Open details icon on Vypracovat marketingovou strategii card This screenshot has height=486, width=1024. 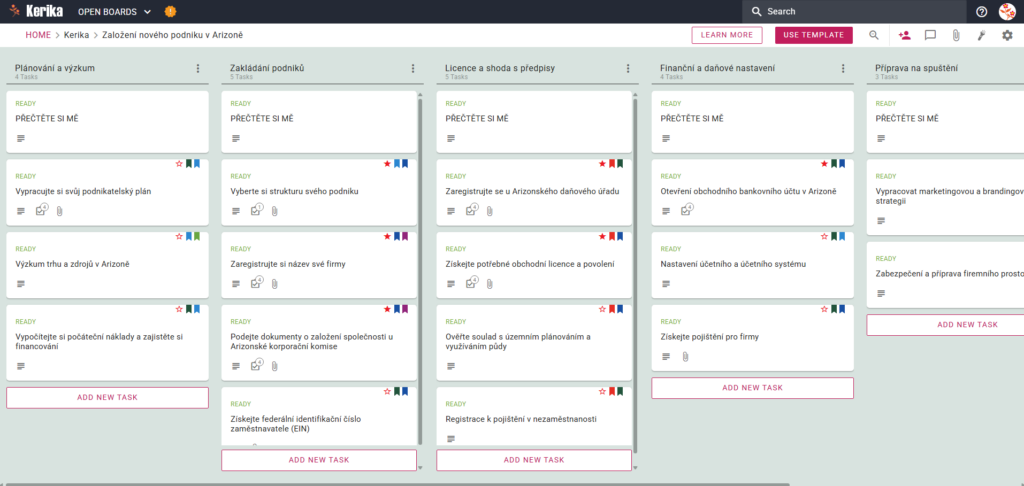(881, 221)
